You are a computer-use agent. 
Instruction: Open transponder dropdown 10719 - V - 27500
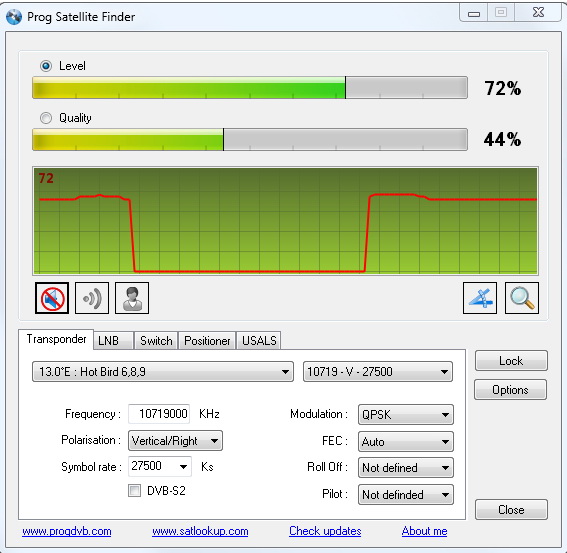[378, 371]
